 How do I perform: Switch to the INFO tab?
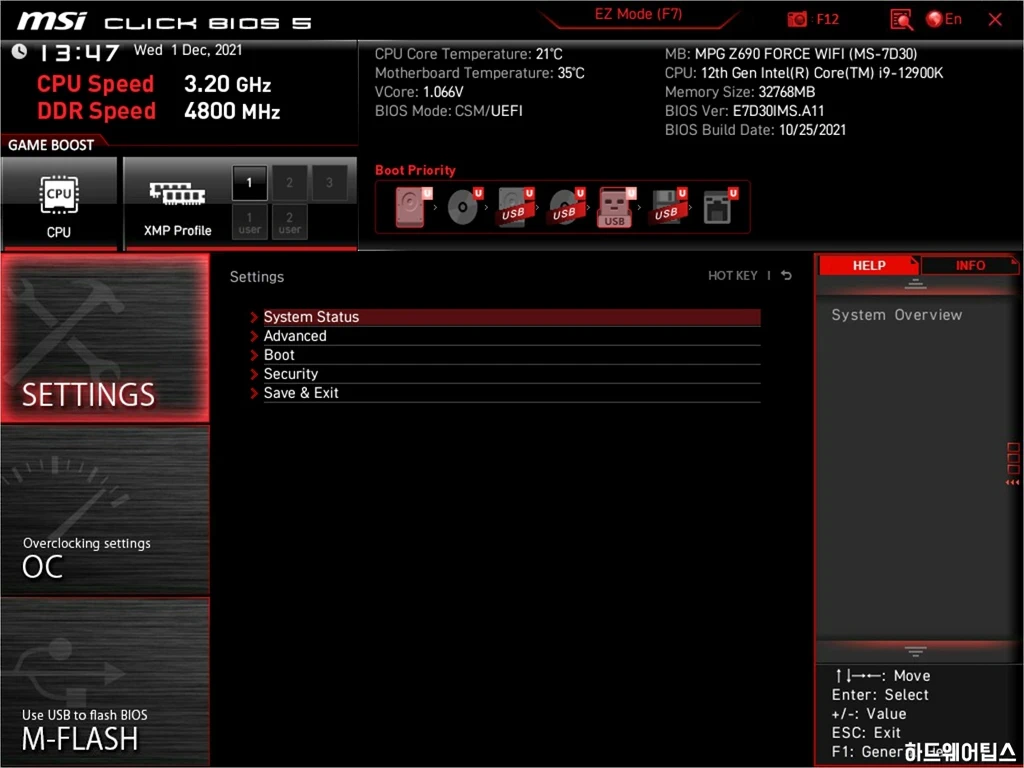tap(970, 265)
